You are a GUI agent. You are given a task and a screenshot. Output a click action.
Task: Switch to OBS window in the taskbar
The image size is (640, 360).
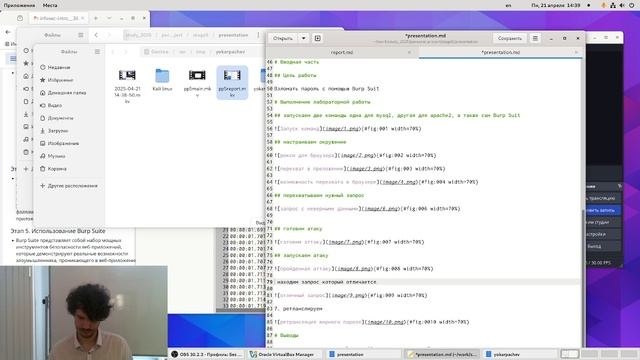click(x=207, y=354)
